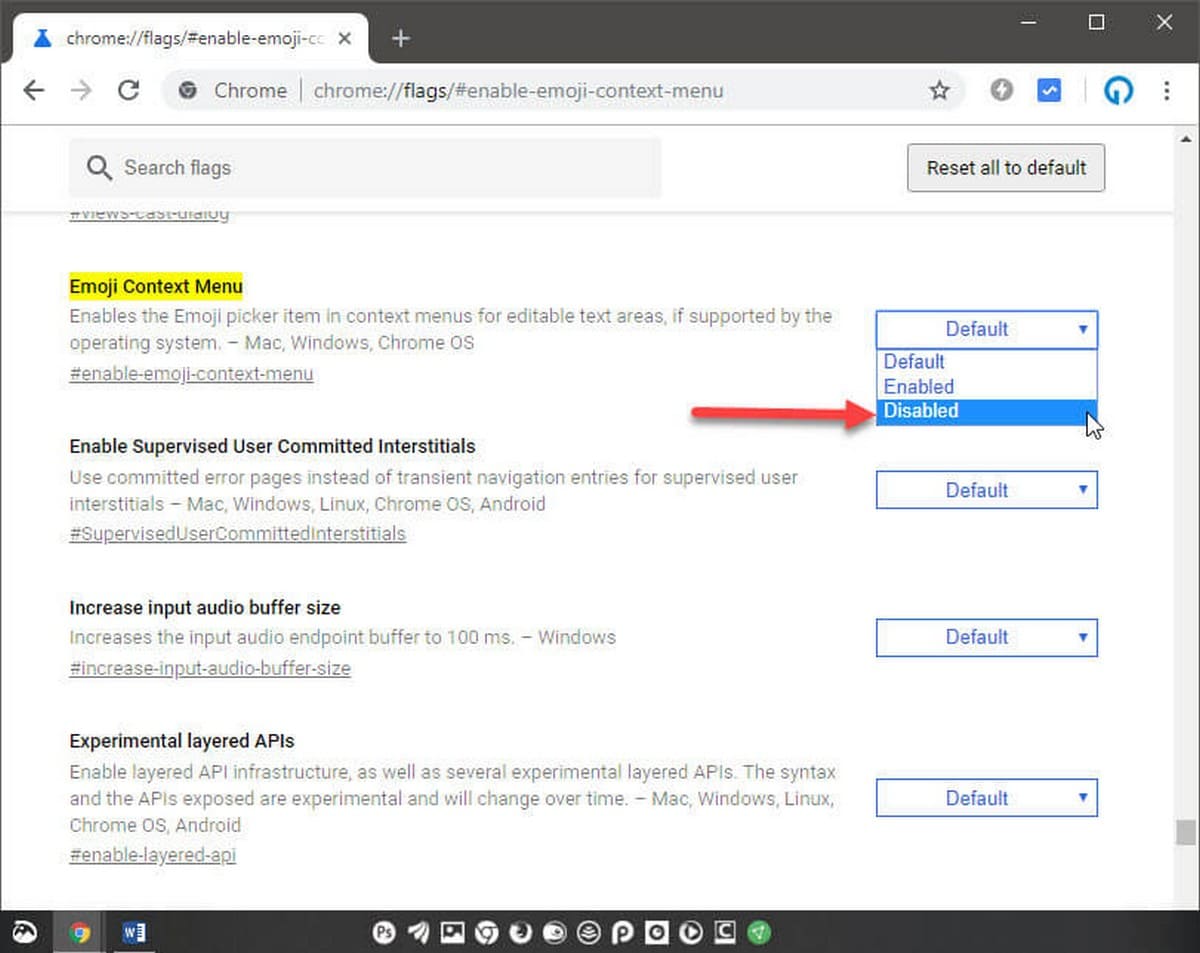
Task: Collapse the Emoji Context Menu dropdown
Action: pos(987,329)
